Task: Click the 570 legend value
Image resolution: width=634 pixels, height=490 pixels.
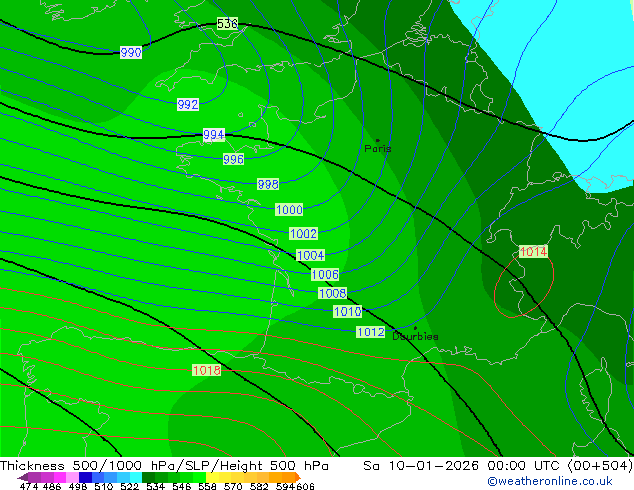Action: pos(233,486)
